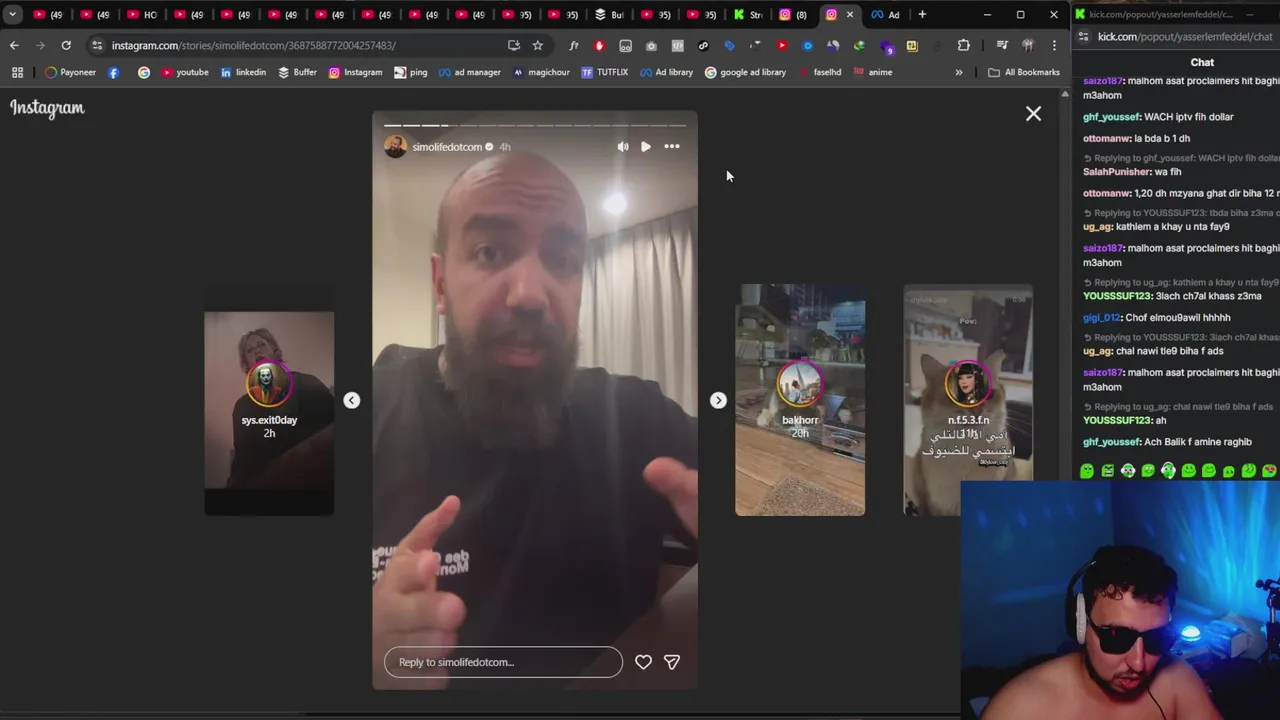Image resolution: width=1280 pixels, height=720 pixels.
Task: Switch to the Buffer Bui tab
Action: click(609, 14)
